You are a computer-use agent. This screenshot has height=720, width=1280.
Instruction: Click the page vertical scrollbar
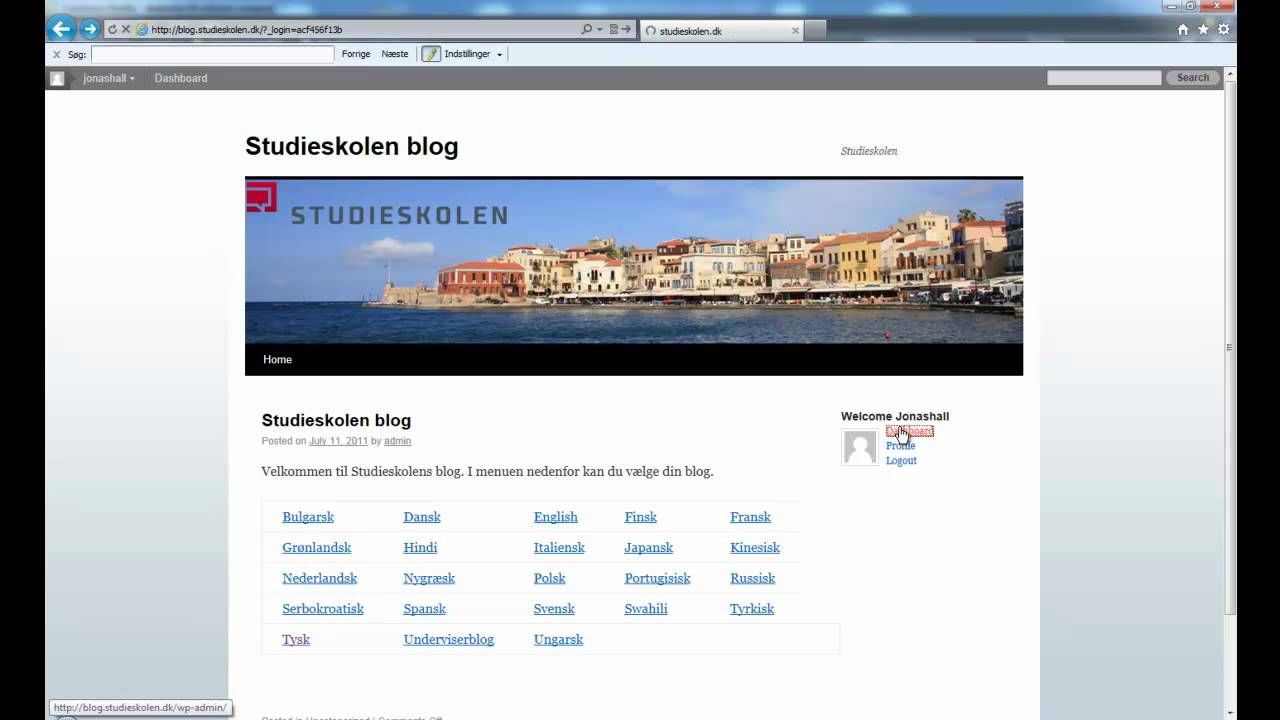pyautogui.click(x=1231, y=347)
